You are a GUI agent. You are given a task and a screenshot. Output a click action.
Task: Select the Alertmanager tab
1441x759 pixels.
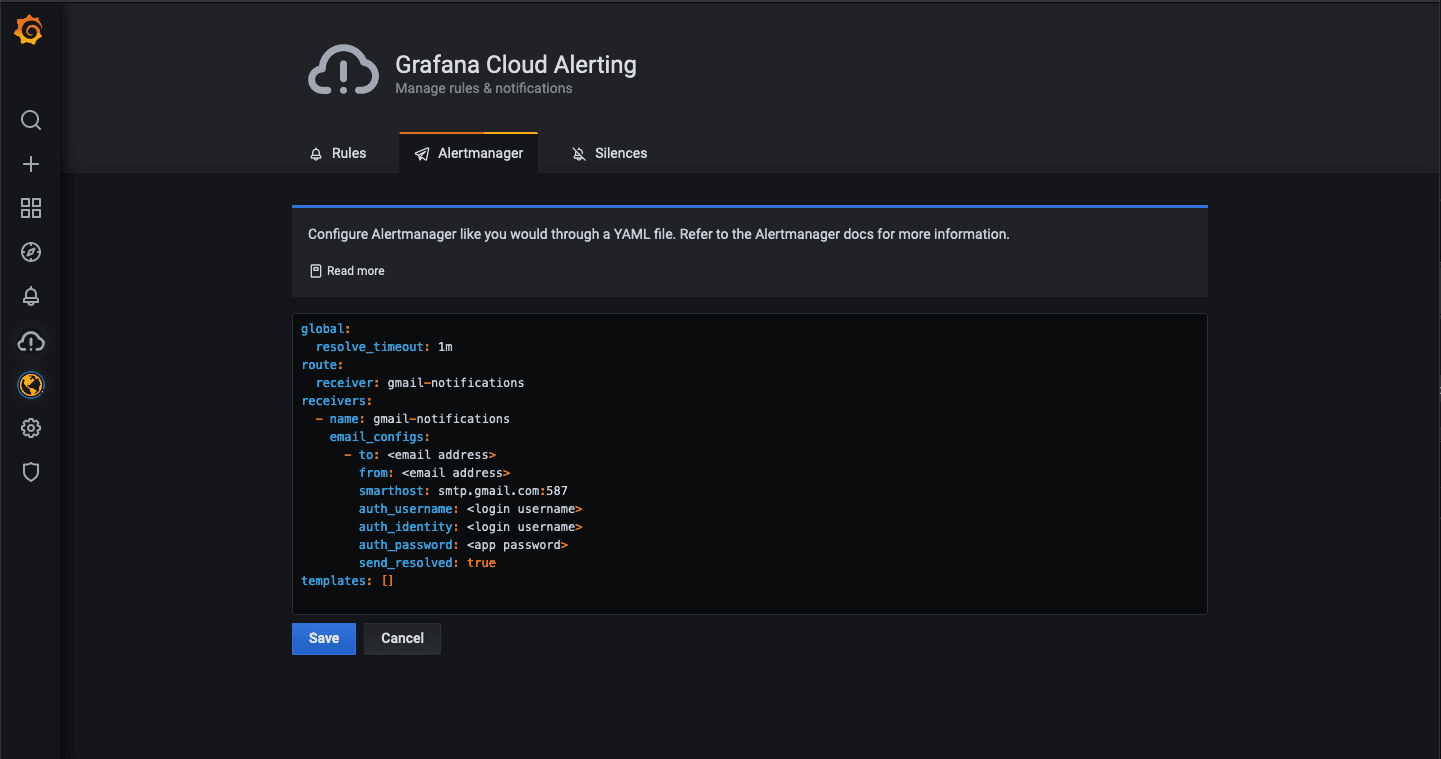468,154
